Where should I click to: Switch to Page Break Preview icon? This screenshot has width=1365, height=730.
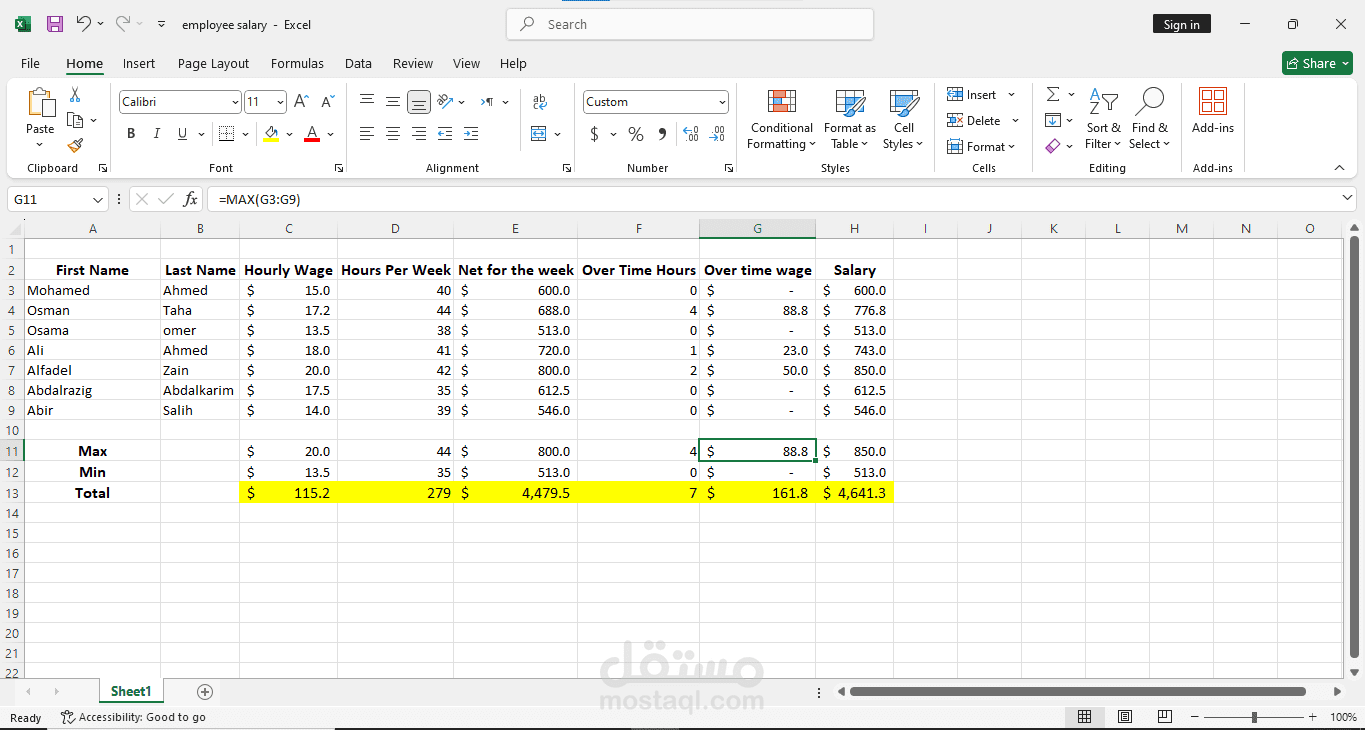1164,717
